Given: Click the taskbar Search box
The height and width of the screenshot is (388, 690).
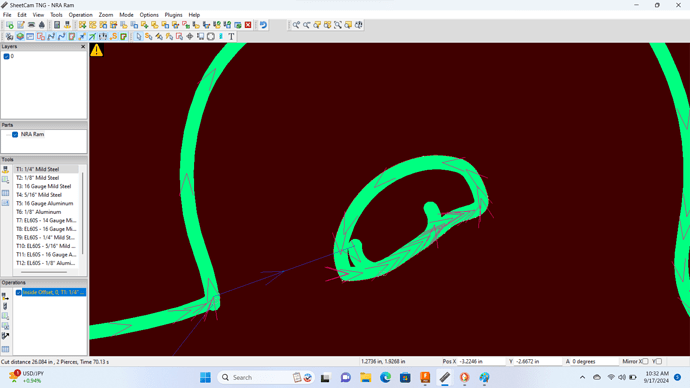Looking at the screenshot, I should click(x=265, y=377).
